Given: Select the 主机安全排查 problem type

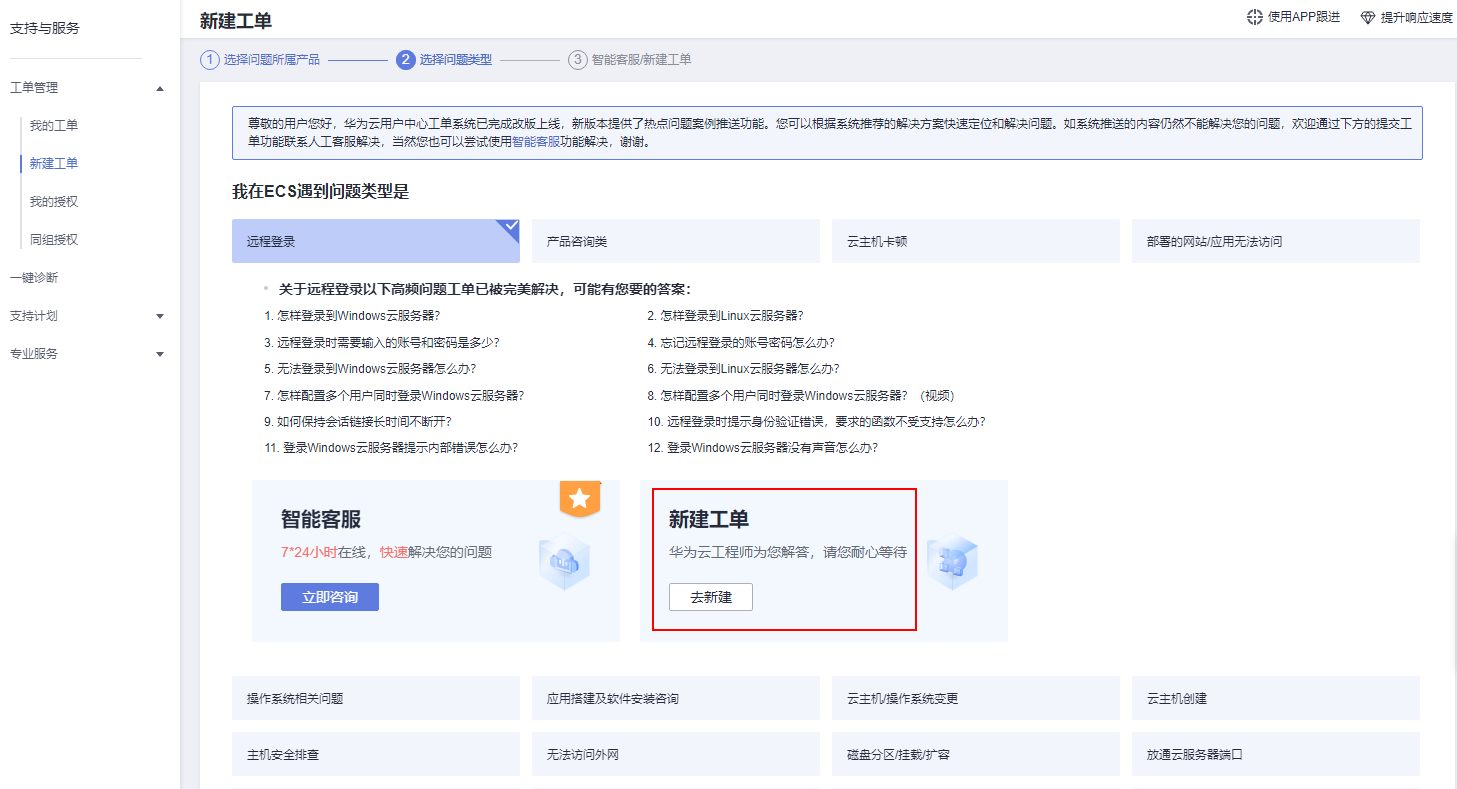Looking at the screenshot, I should (x=376, y=754).
